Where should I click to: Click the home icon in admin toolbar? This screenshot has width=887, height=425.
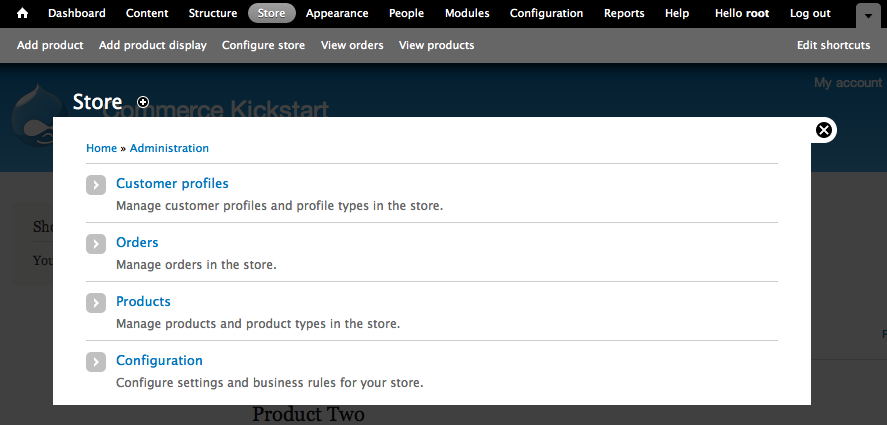[x=22, y=13]
